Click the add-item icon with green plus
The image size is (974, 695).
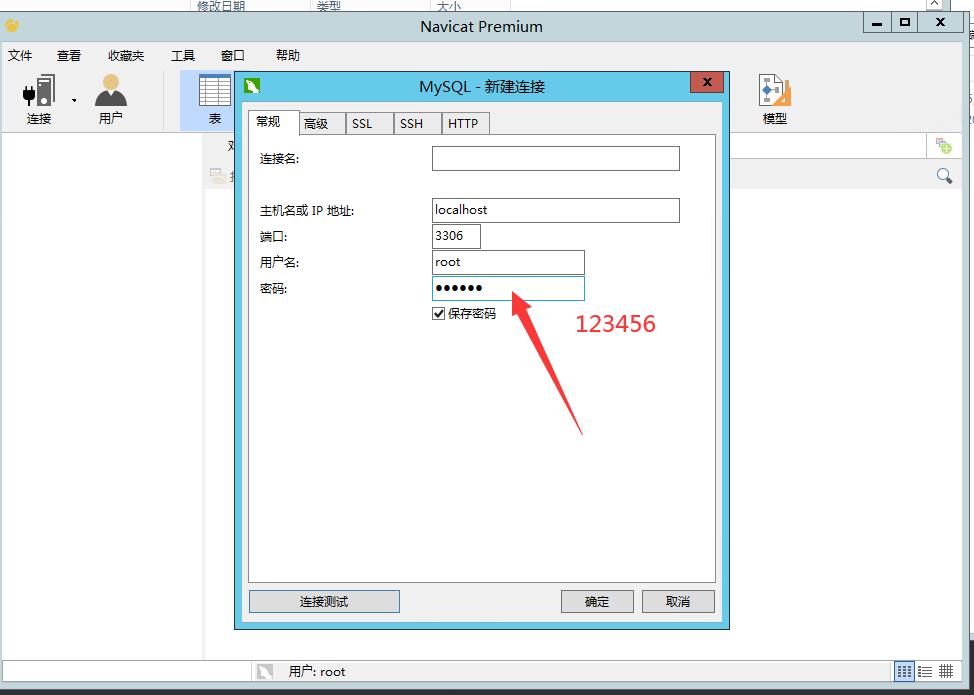tap(943, 146)
